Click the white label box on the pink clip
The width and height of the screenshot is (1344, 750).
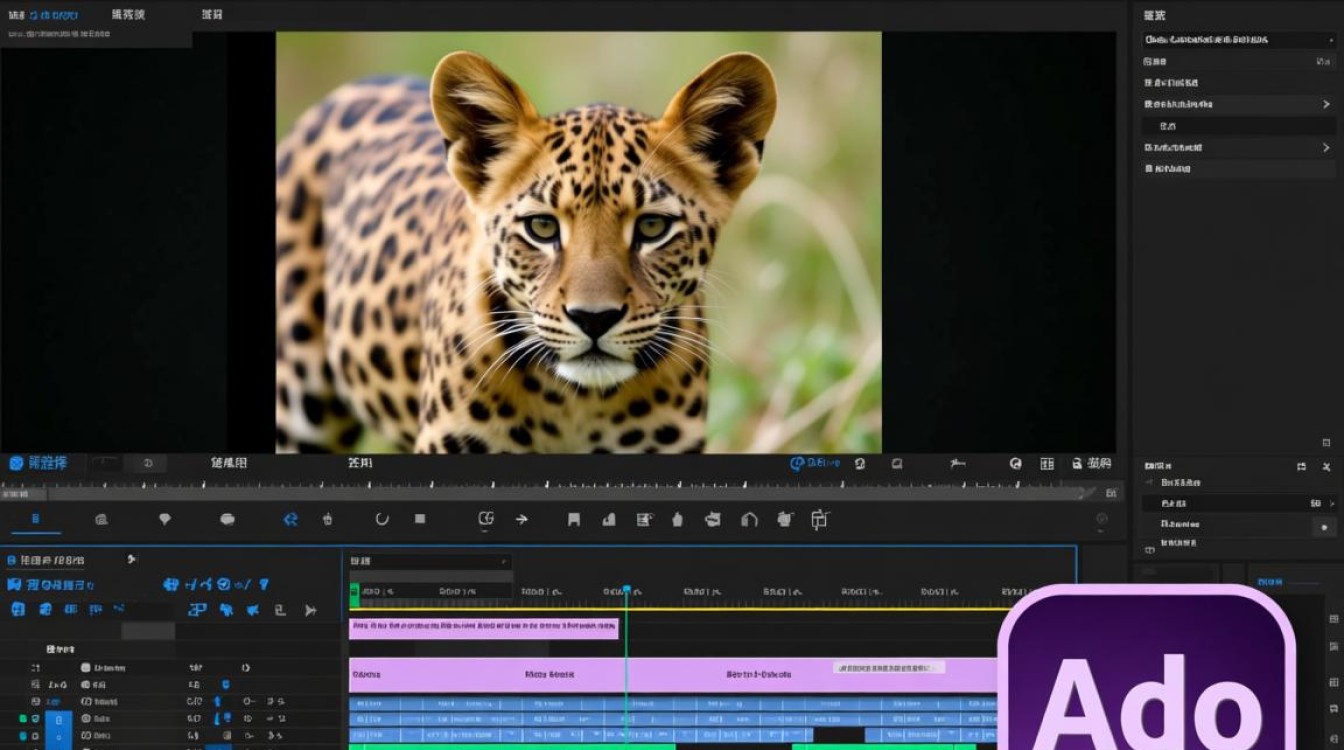click(888, 667)
